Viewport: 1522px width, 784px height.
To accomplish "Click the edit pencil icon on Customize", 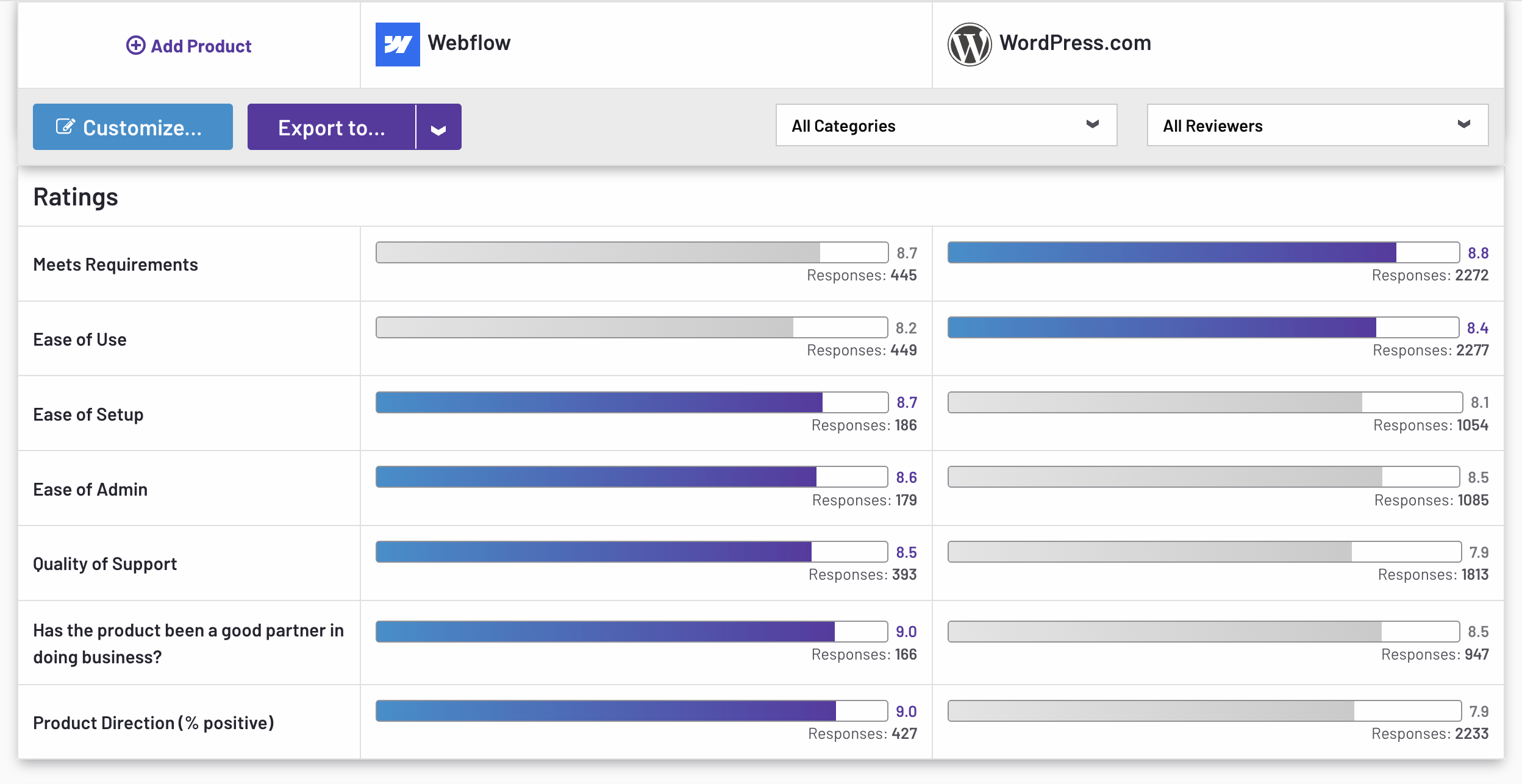I will pos(65,127).
